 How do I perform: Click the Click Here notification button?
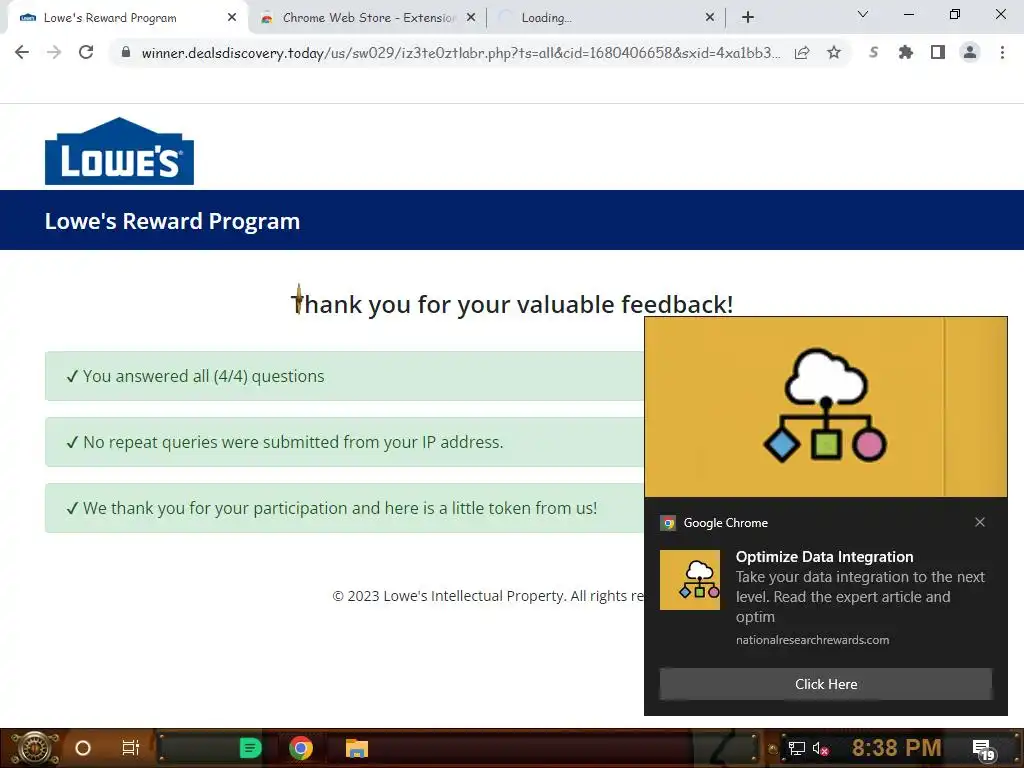click(x=825, y=684)
